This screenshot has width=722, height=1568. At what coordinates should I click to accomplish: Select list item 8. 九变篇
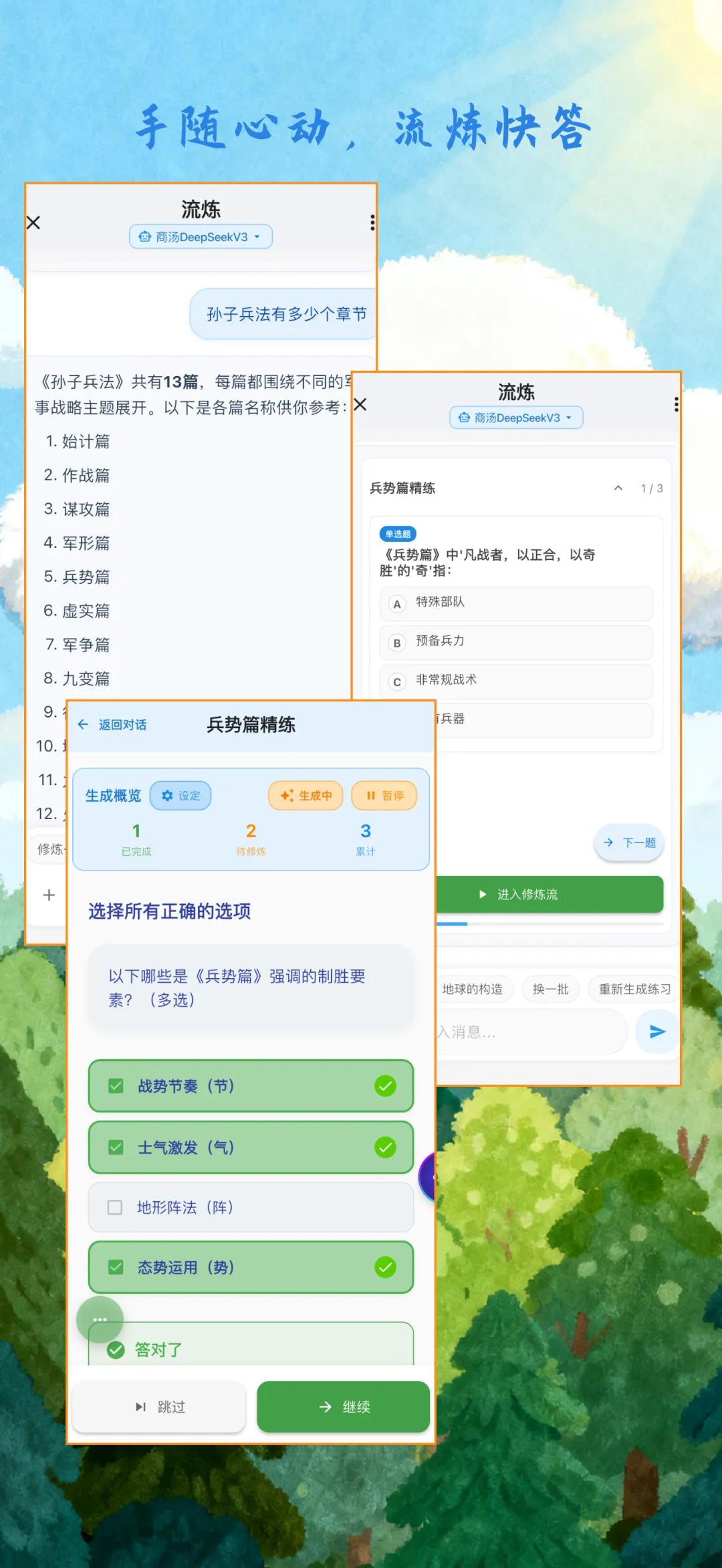pyautogui.click(x=78, y=679)
